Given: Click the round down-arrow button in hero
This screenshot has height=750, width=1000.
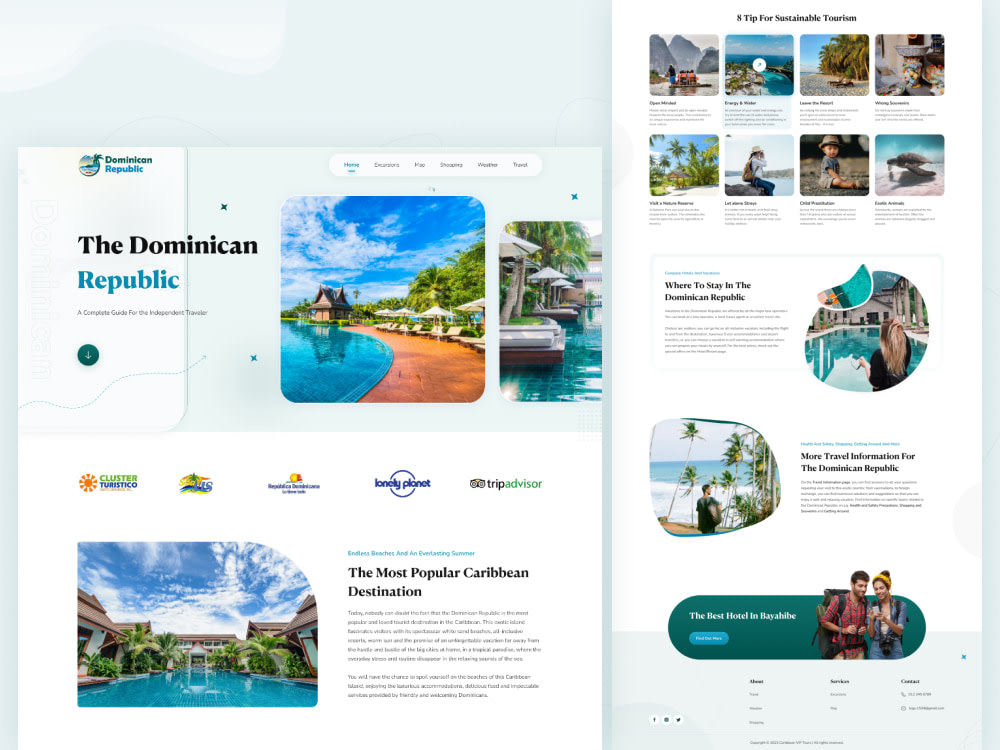Looking at the screenshot, I should tap(88, 355).
